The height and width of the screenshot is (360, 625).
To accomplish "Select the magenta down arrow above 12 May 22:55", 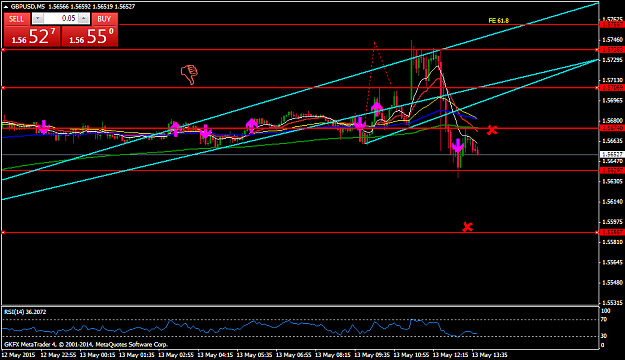I will coord(44,127).
